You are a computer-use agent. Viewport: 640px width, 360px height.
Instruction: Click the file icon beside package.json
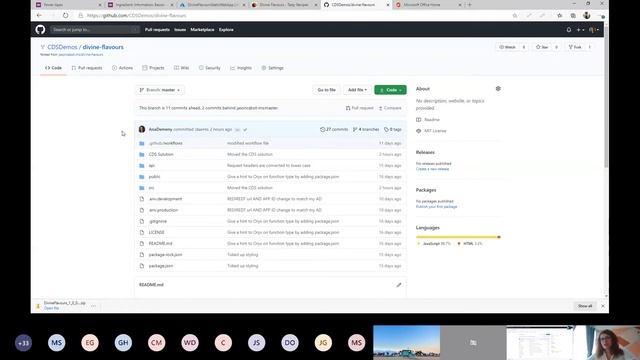[x=142, y=266]
